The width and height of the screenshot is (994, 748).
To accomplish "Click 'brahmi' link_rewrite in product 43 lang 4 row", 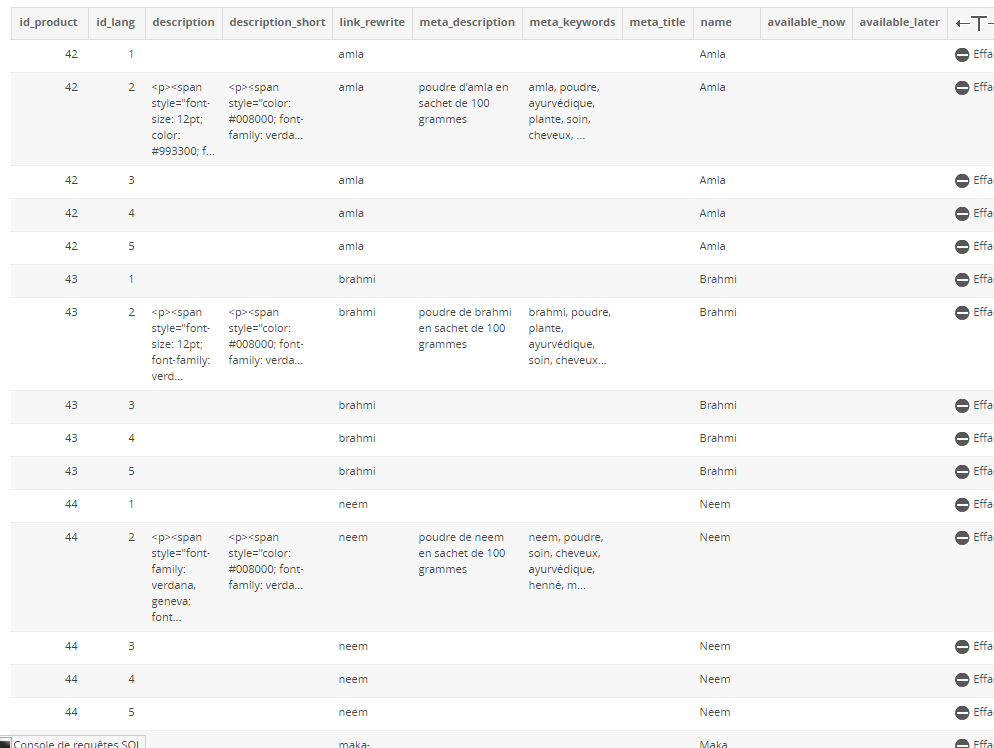I will pyautogui.click(x=356, y=439).
